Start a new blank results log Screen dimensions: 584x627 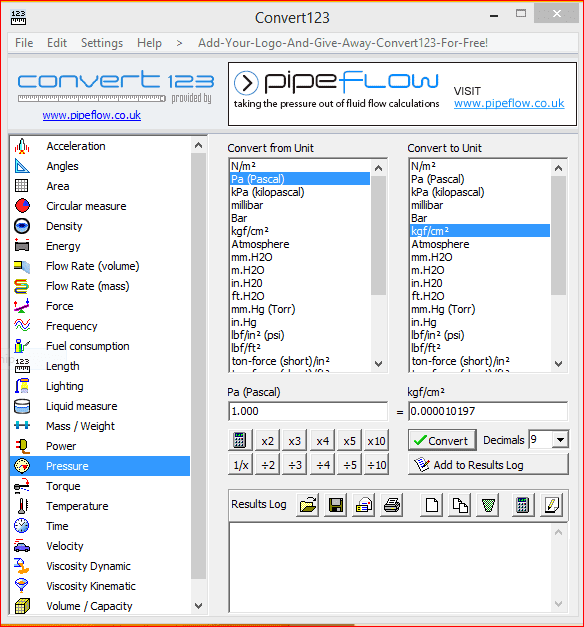432,505
